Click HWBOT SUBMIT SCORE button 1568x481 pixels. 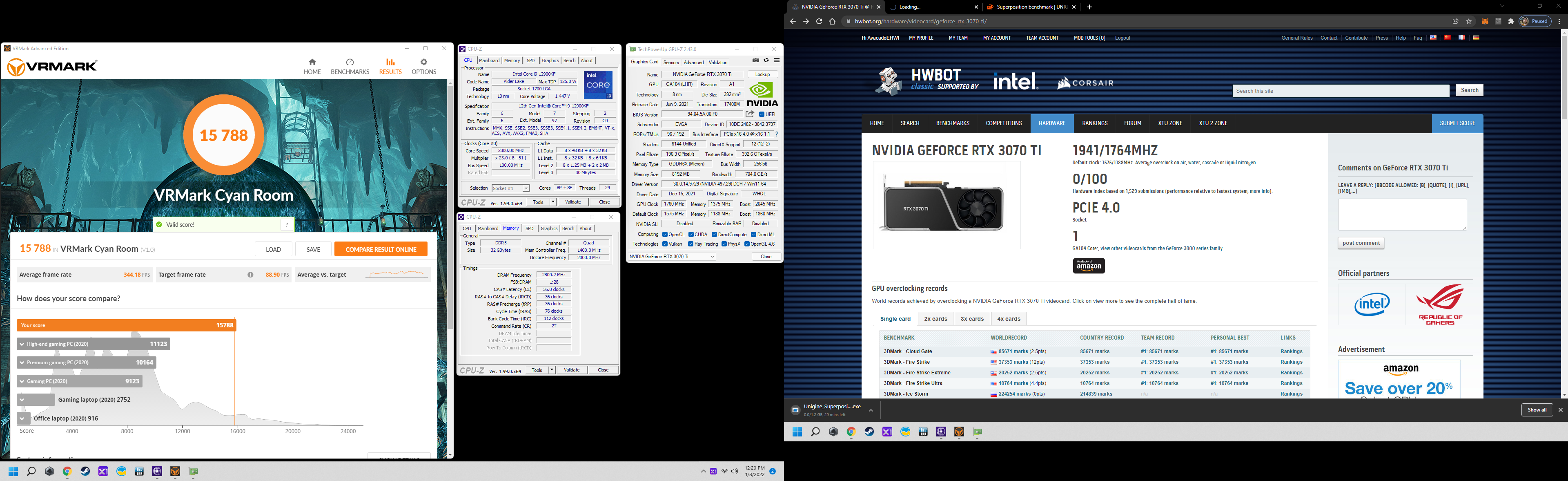(x=1457, y=123)
